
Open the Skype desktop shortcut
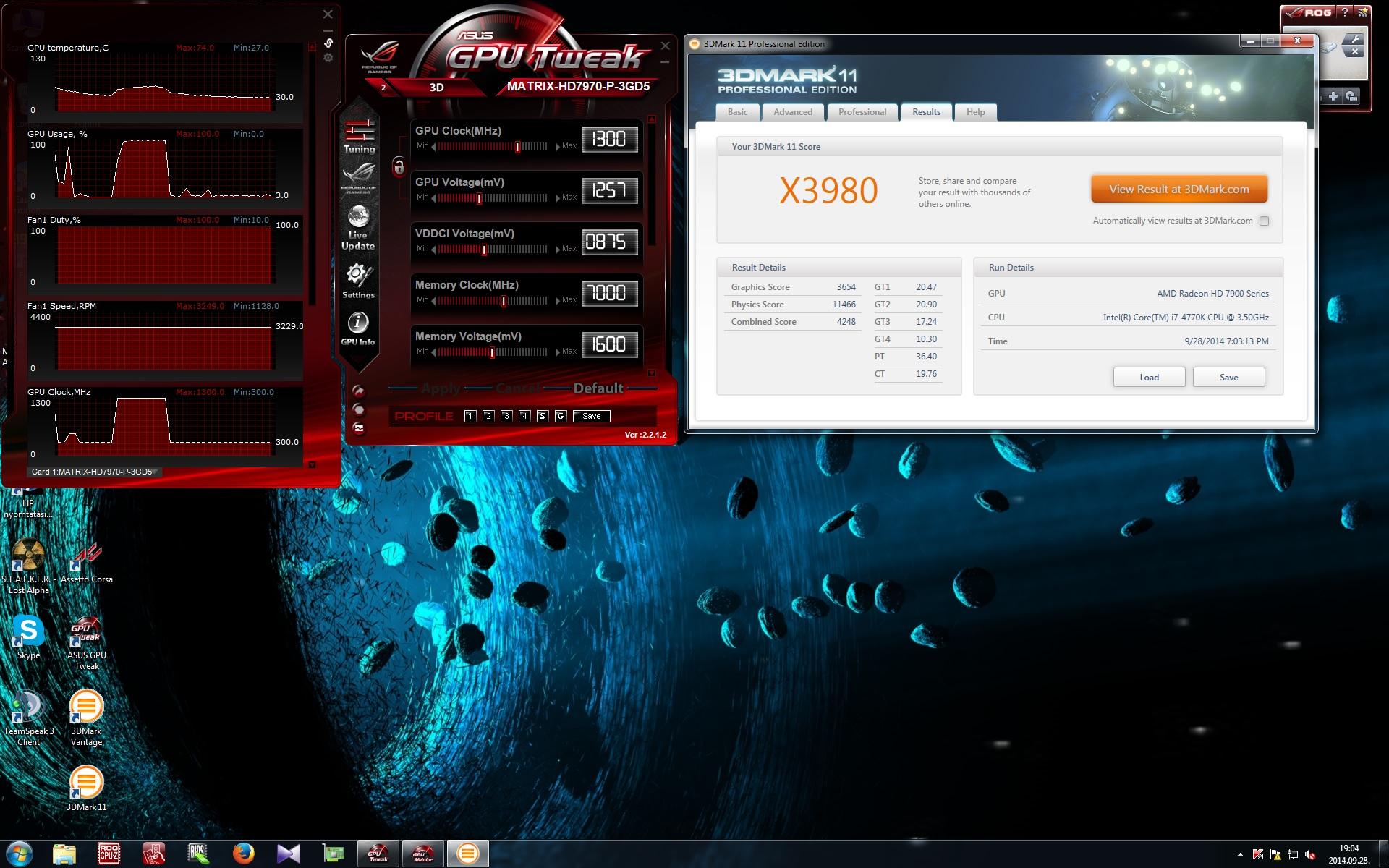coord(28,637)
